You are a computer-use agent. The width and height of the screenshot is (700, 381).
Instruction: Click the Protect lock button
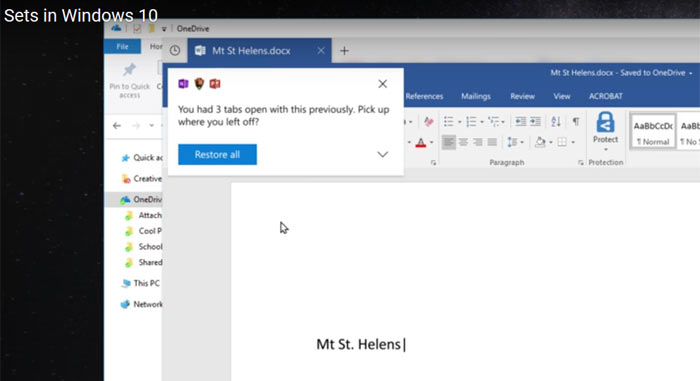605,131
